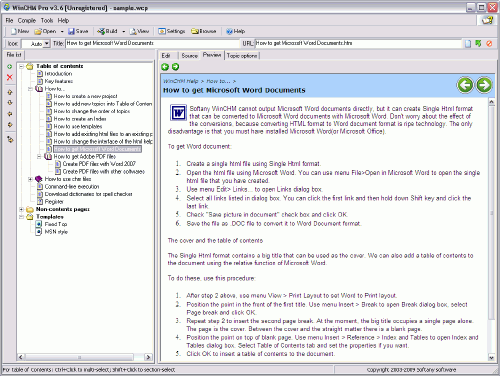The height and width of the screenshot is (376, 500).
Task: Open the Tools menu
Action: click(x=47, y=20)
